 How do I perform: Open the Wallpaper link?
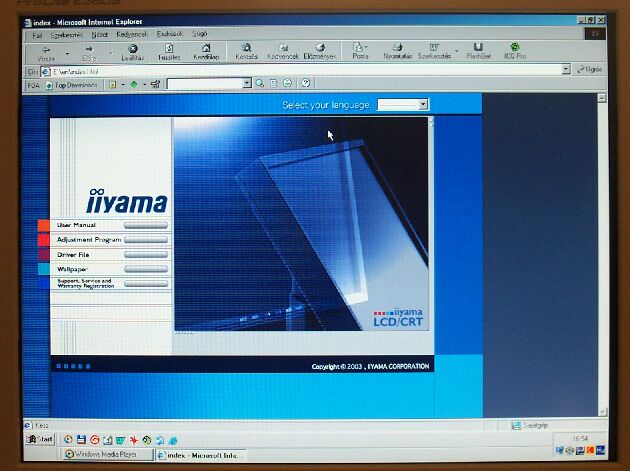72,269
